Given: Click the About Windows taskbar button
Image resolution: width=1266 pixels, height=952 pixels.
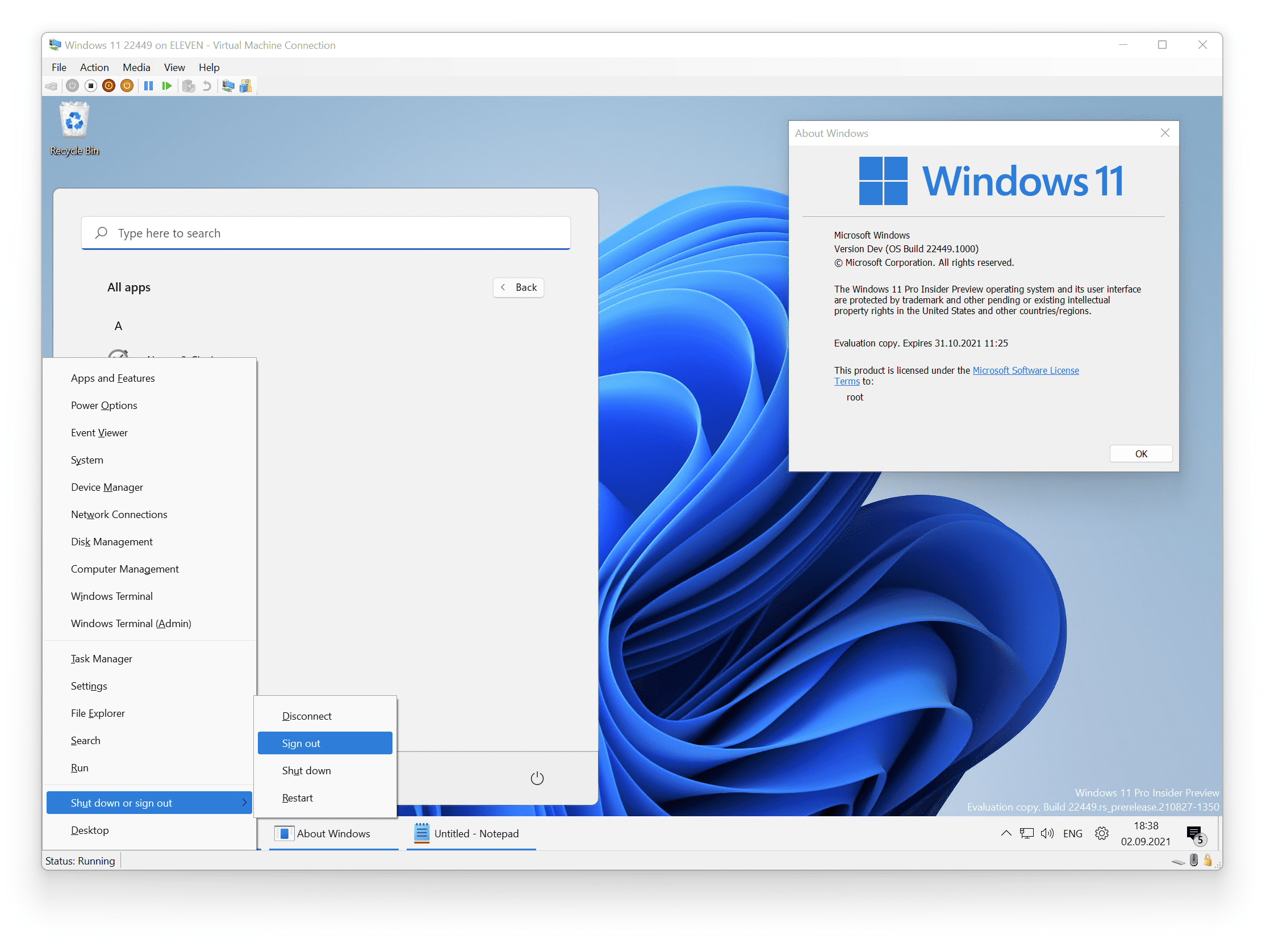Looking at the screenshot, I should click(333, 834).
